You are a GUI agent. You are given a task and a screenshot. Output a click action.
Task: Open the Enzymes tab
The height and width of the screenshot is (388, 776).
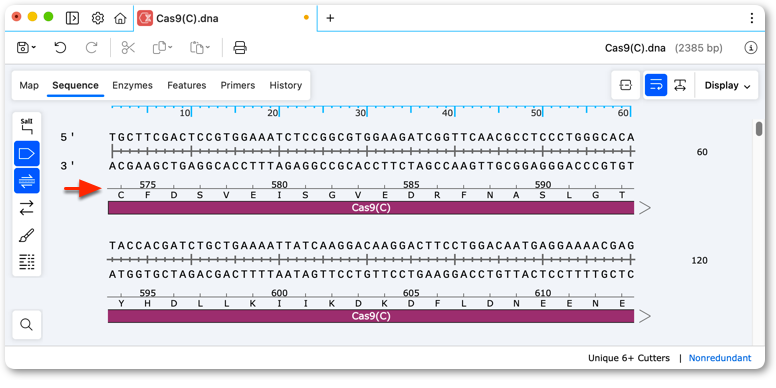(x=132, y=85)
